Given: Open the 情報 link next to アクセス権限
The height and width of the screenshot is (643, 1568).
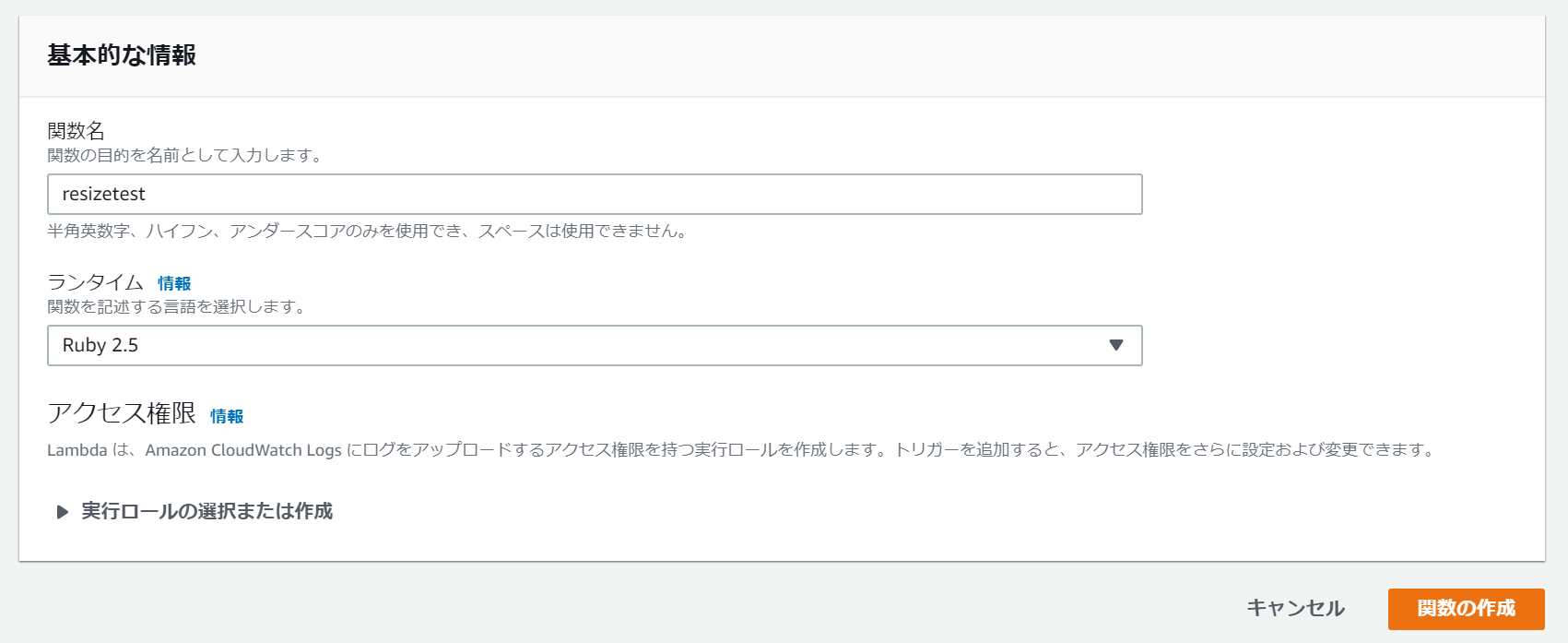Looking at the screenshot, I should (x=227, y=416).
